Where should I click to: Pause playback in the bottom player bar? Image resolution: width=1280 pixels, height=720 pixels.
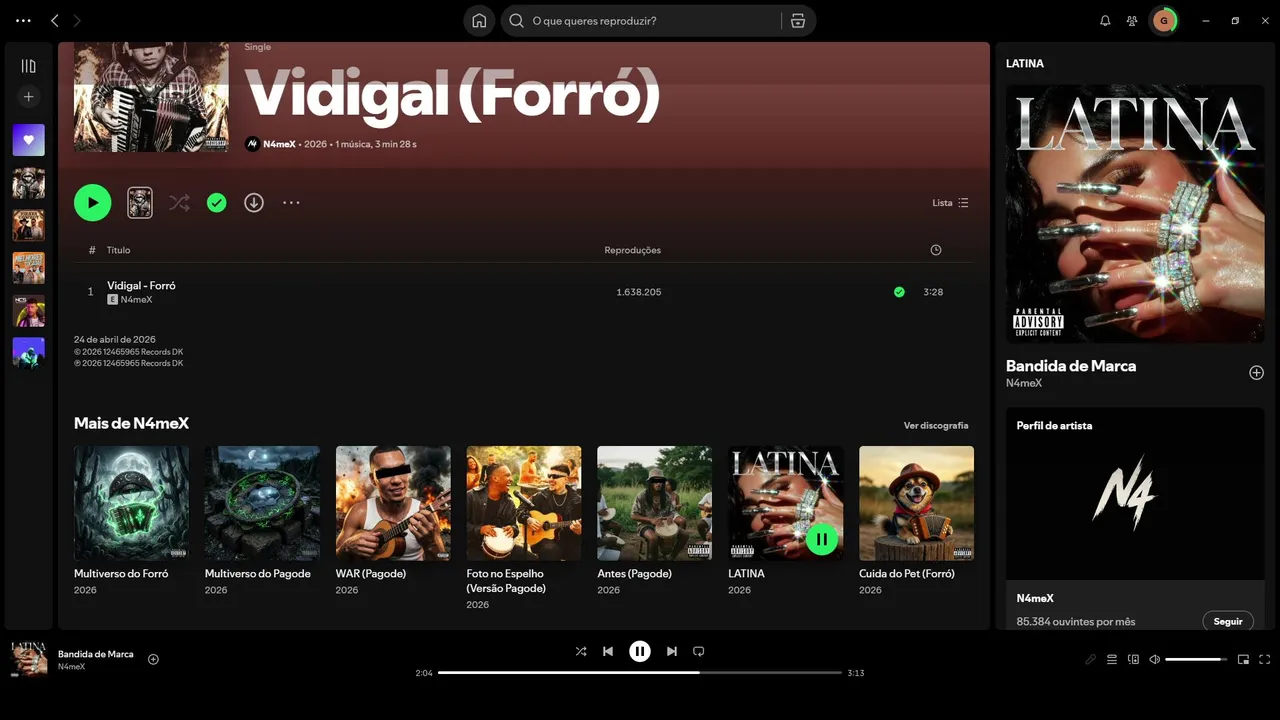pos(640,652)
